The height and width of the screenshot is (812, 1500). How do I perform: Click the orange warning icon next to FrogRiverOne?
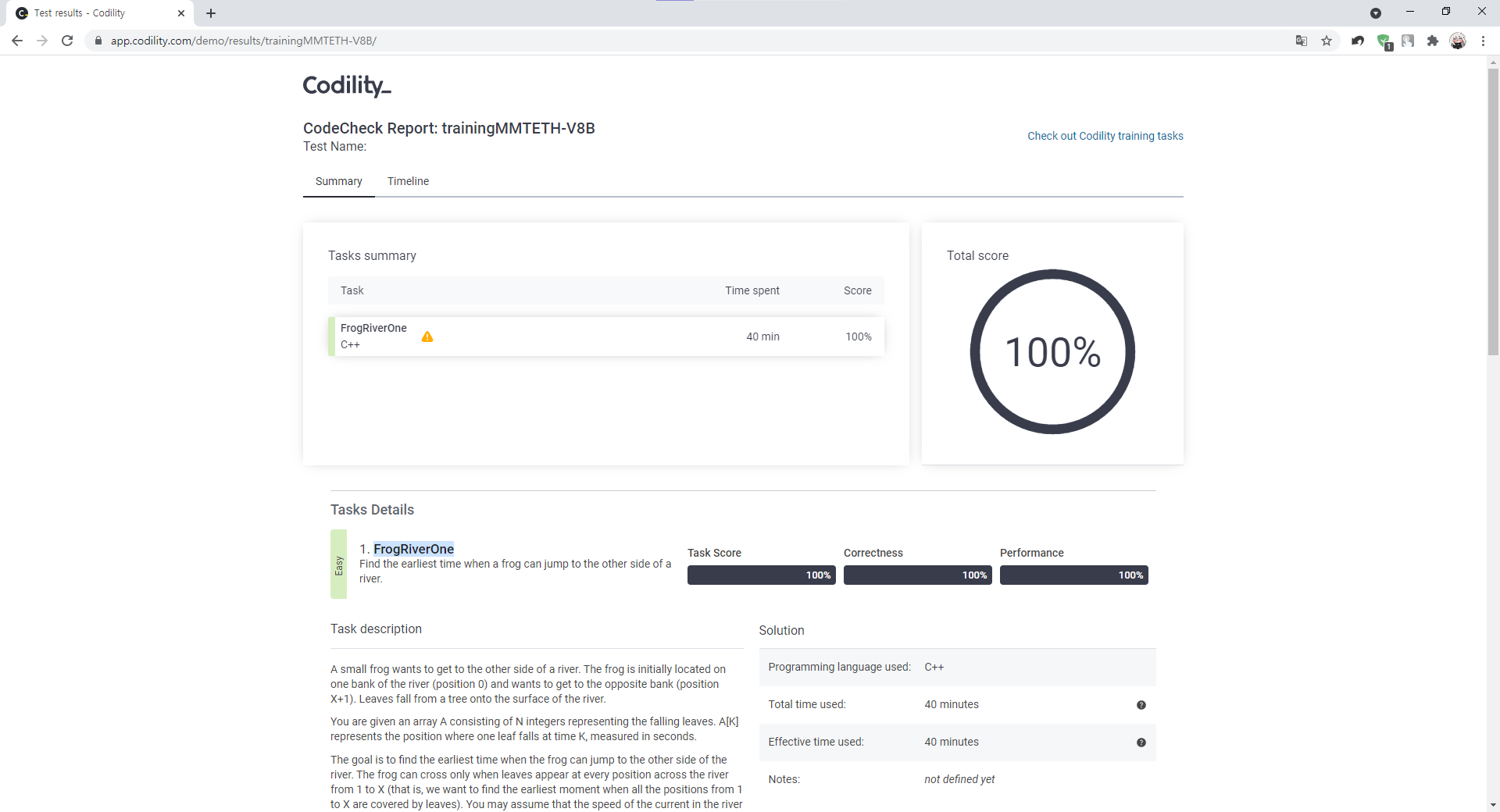click(427, 337)
